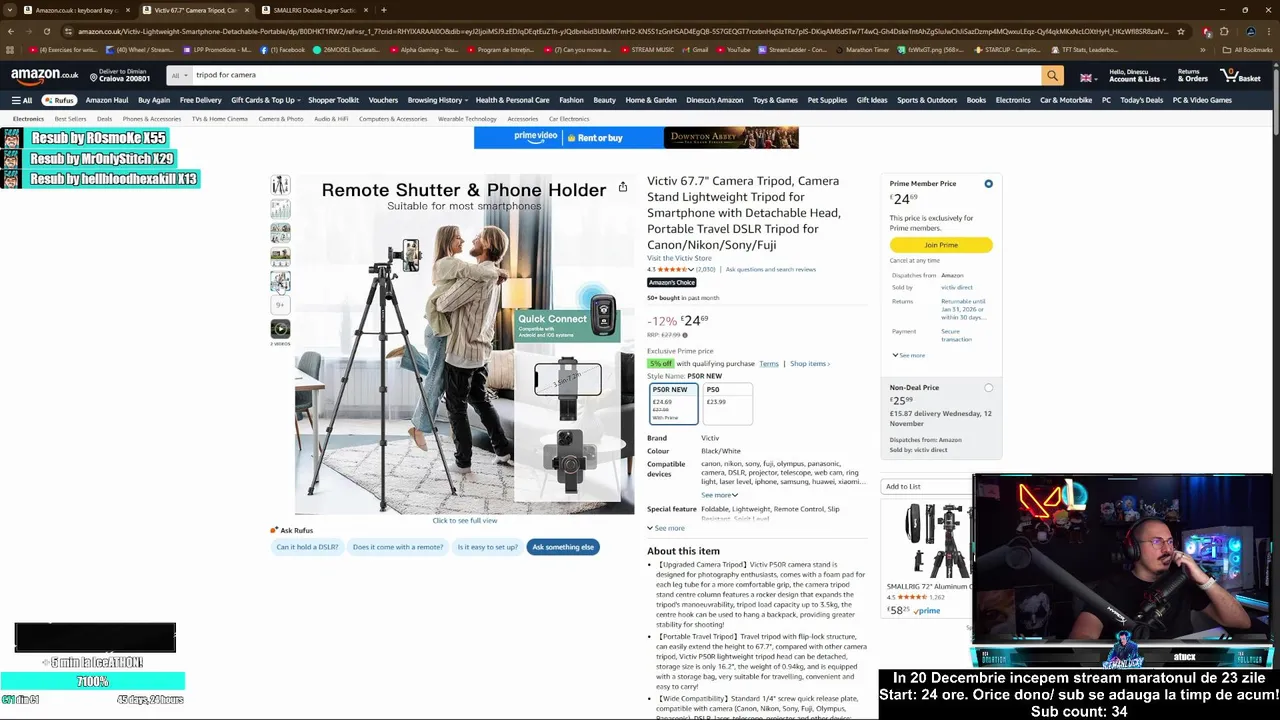Expand See more below Special feature
The image size is (1280, 720).
click(666, 528)
